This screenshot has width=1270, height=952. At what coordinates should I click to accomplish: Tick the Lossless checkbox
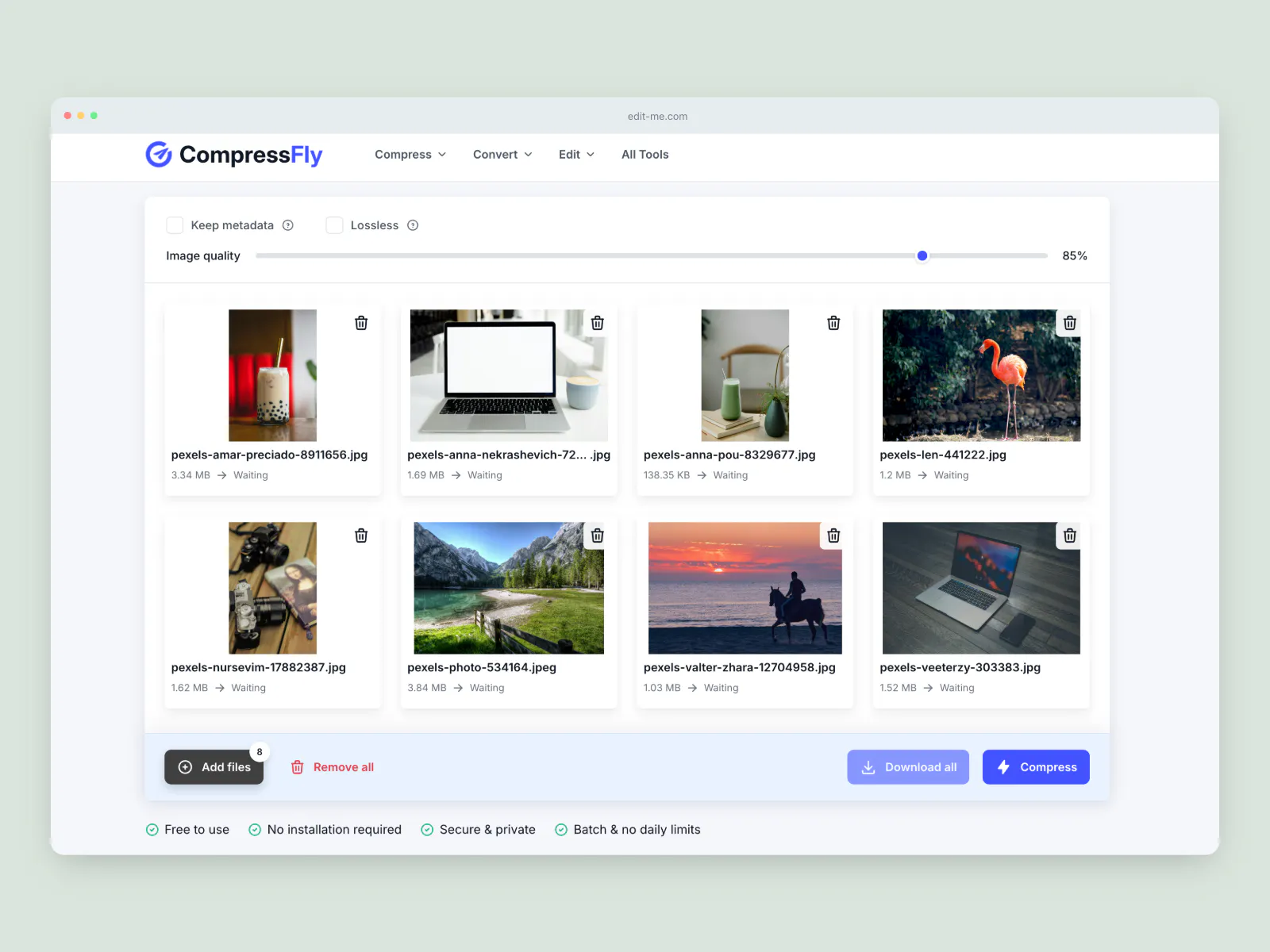click(x=334, y=225)
